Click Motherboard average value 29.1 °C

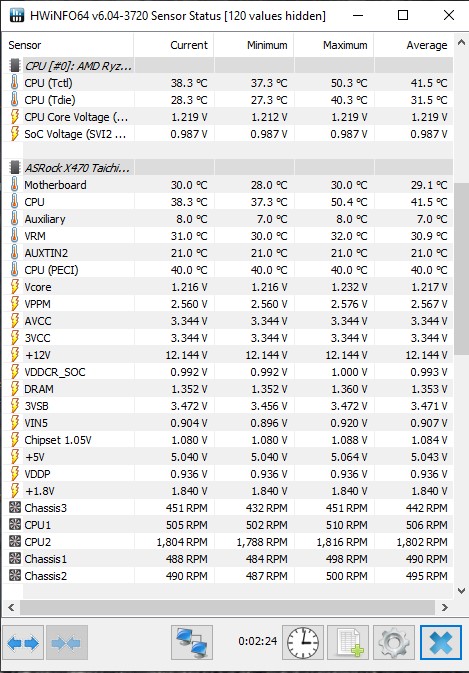429,185
